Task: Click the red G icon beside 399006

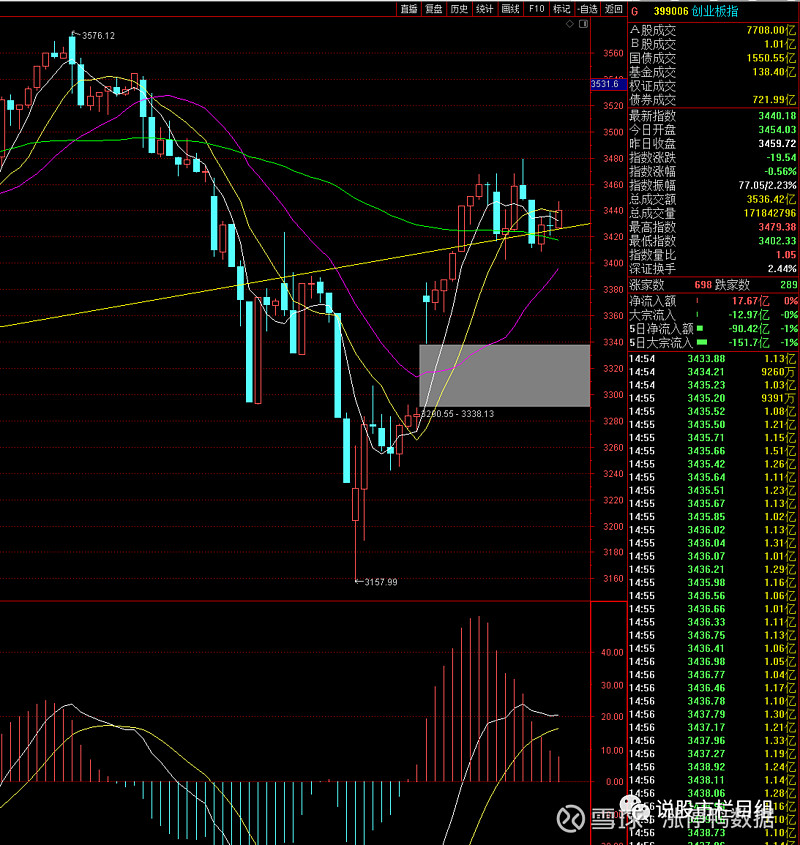Action: pos(633,9)
